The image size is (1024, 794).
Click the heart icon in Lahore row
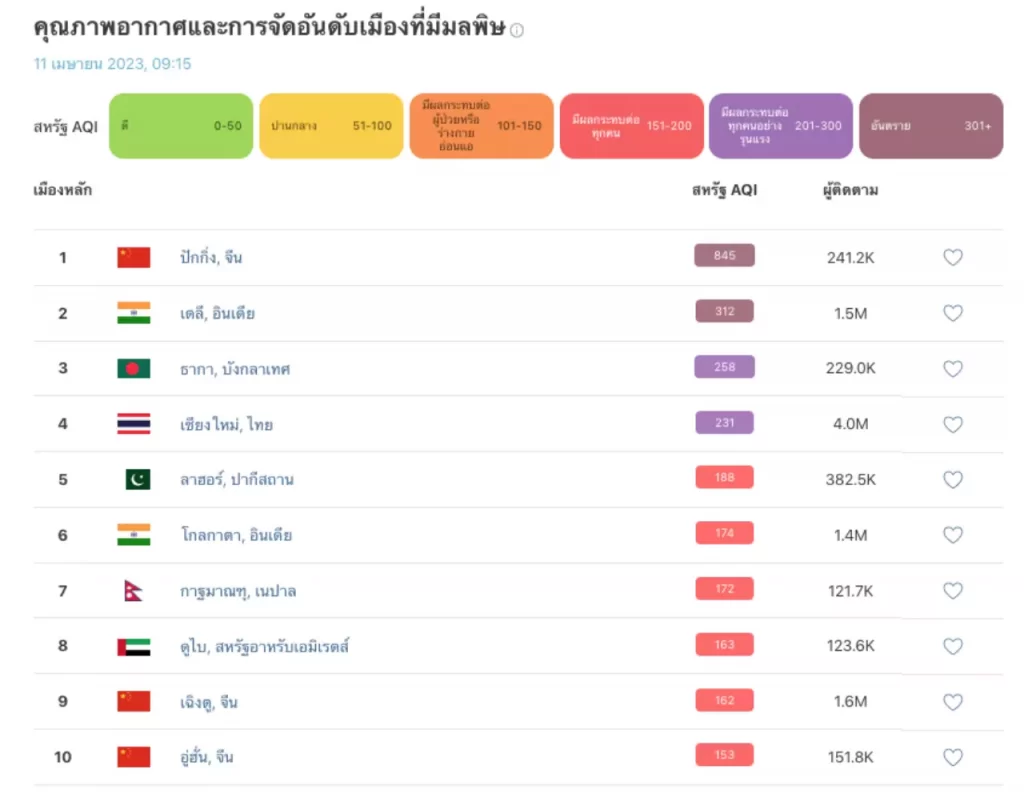(x=953, y=479)
